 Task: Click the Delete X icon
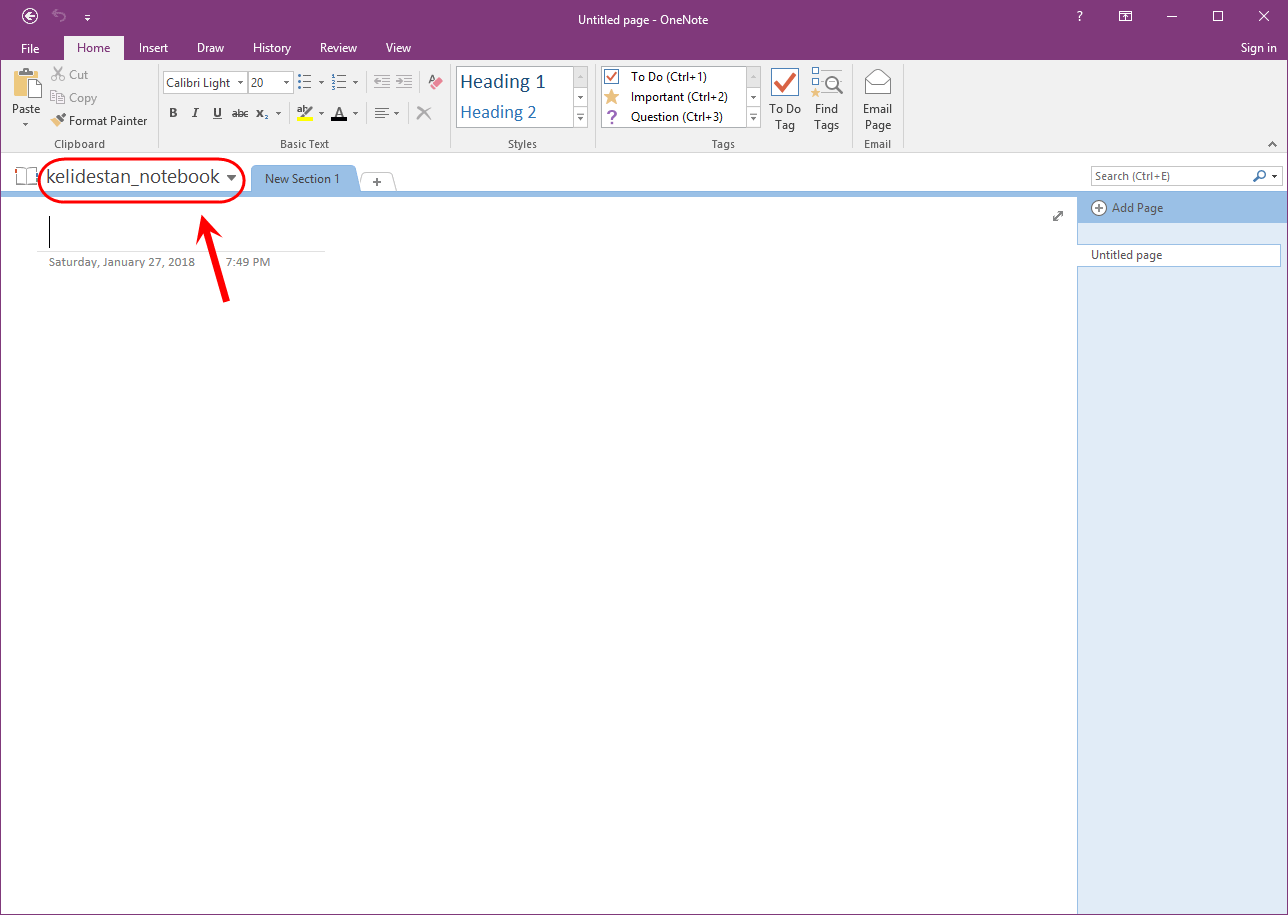point(424,113)
